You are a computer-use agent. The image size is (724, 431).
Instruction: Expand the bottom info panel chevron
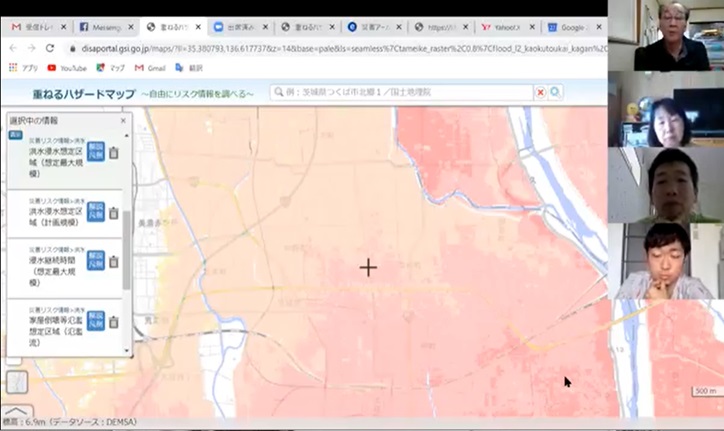click(16, 411)
